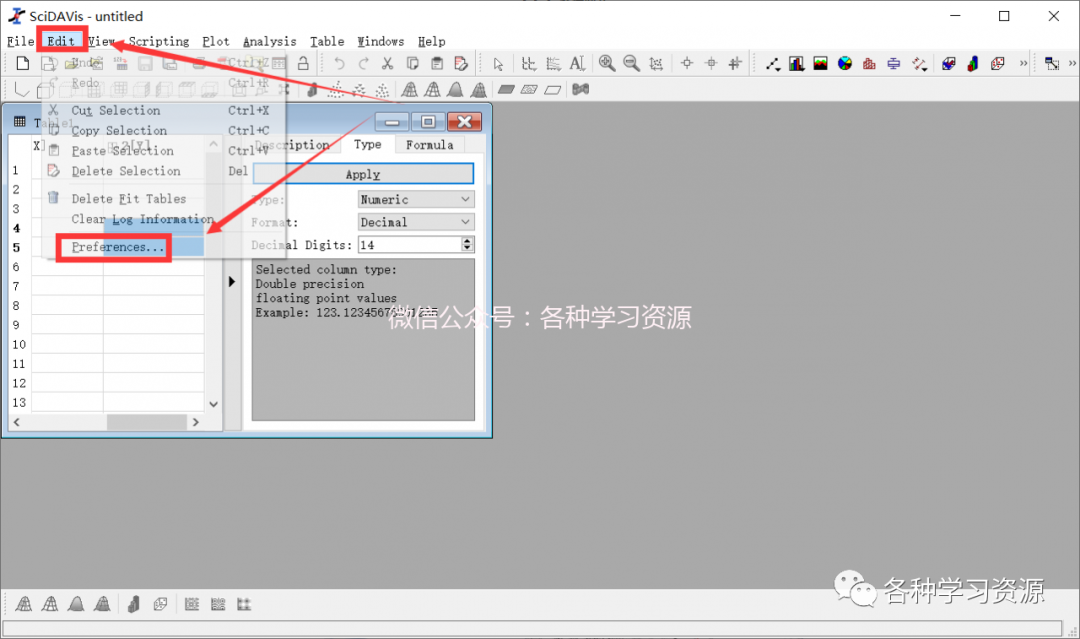Select table row header 7
1080x639 pixels.
(x=16, y=286)
